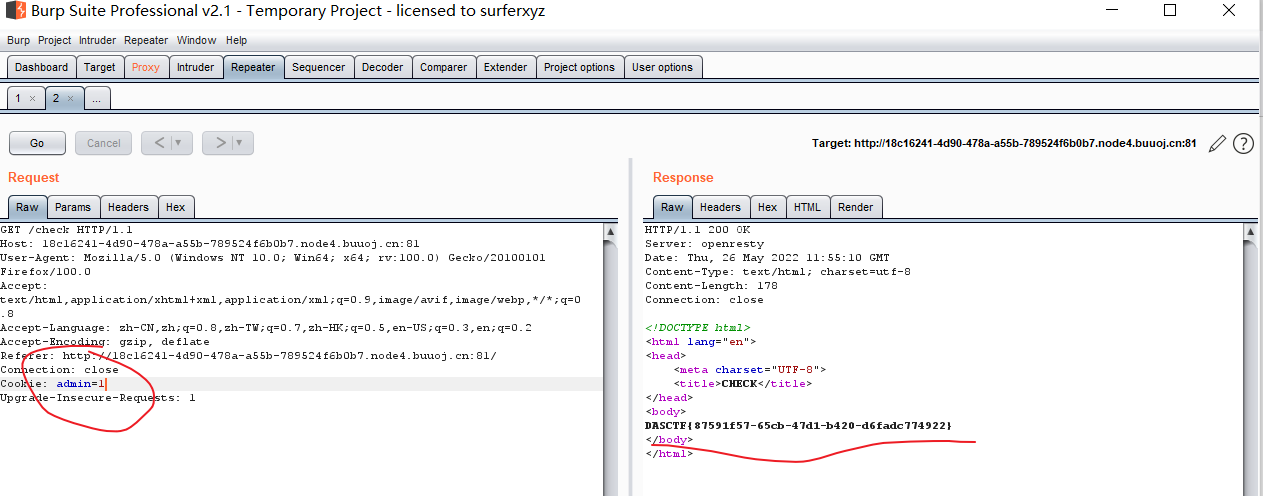Open the User options tab

pyautogui.click(x=663, y=67)
